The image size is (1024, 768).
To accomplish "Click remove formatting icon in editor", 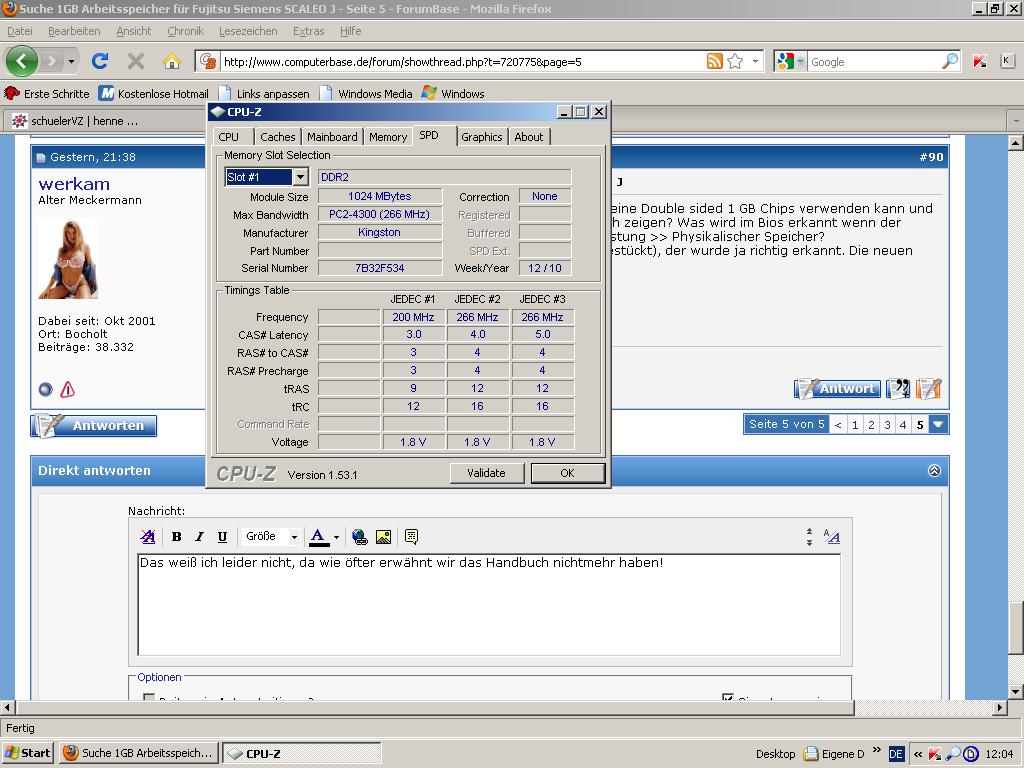I will [148, 537].
